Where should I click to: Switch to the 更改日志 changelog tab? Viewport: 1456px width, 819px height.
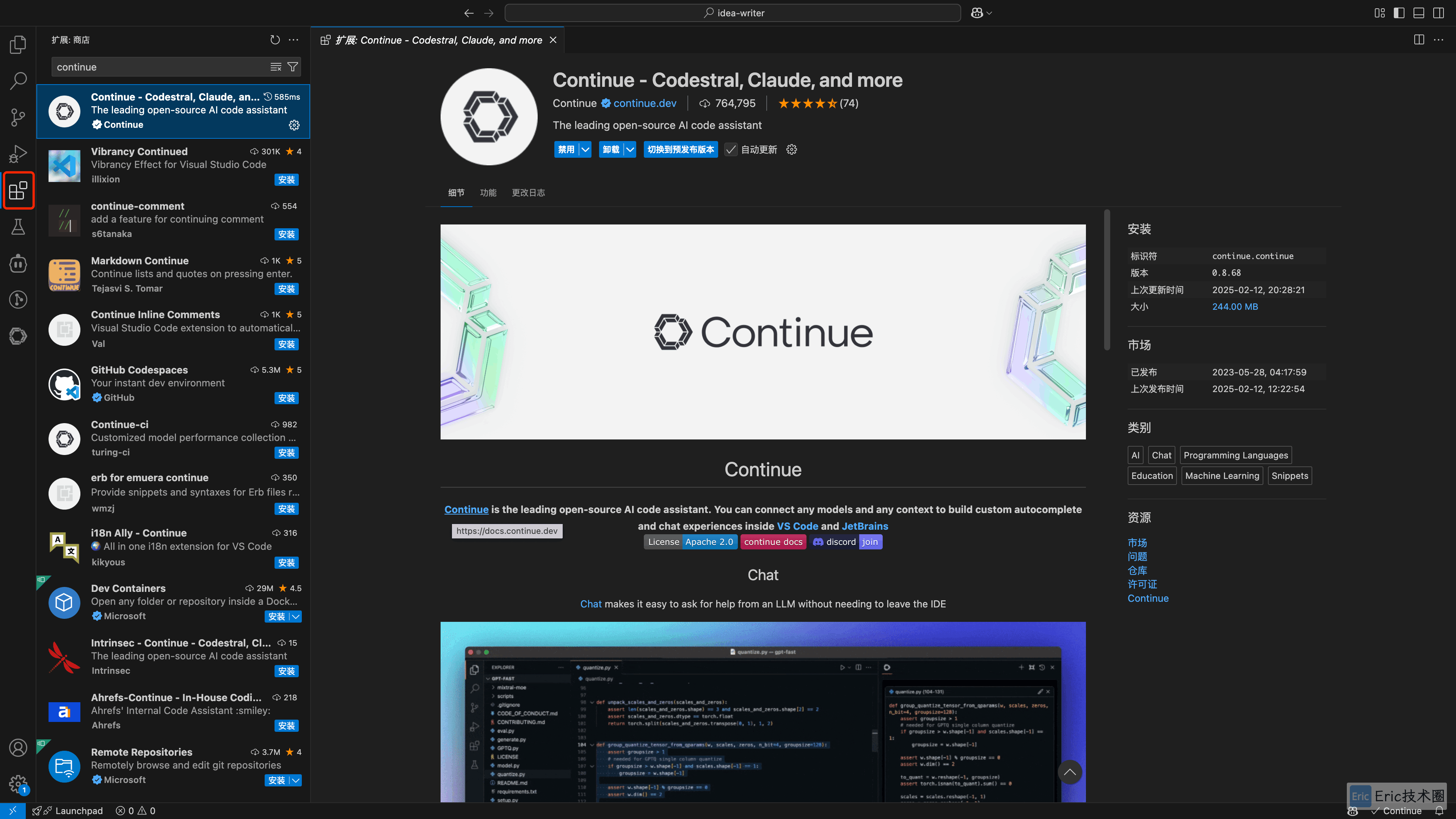pyautogui.click(x=528, y=193)
